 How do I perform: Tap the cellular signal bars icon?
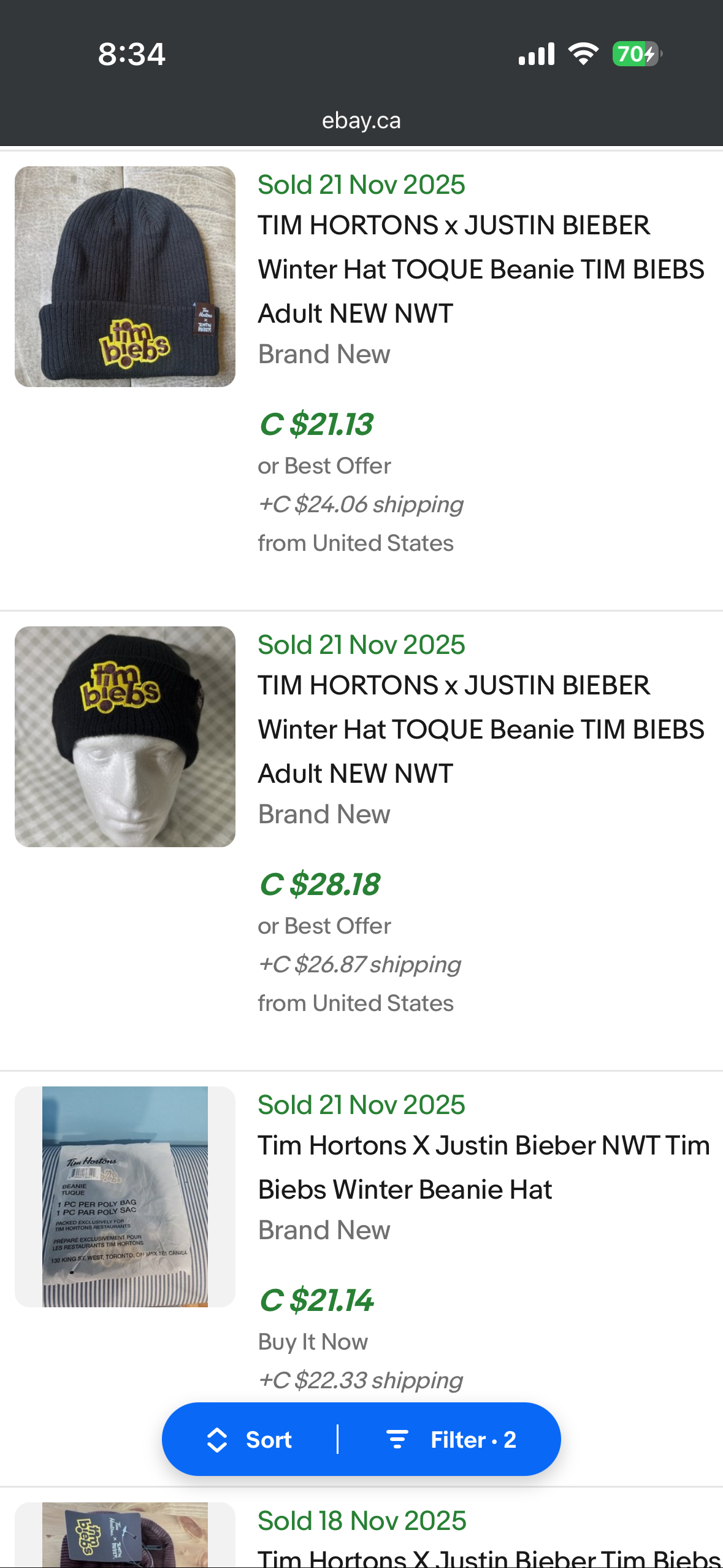tap(536, 54)
